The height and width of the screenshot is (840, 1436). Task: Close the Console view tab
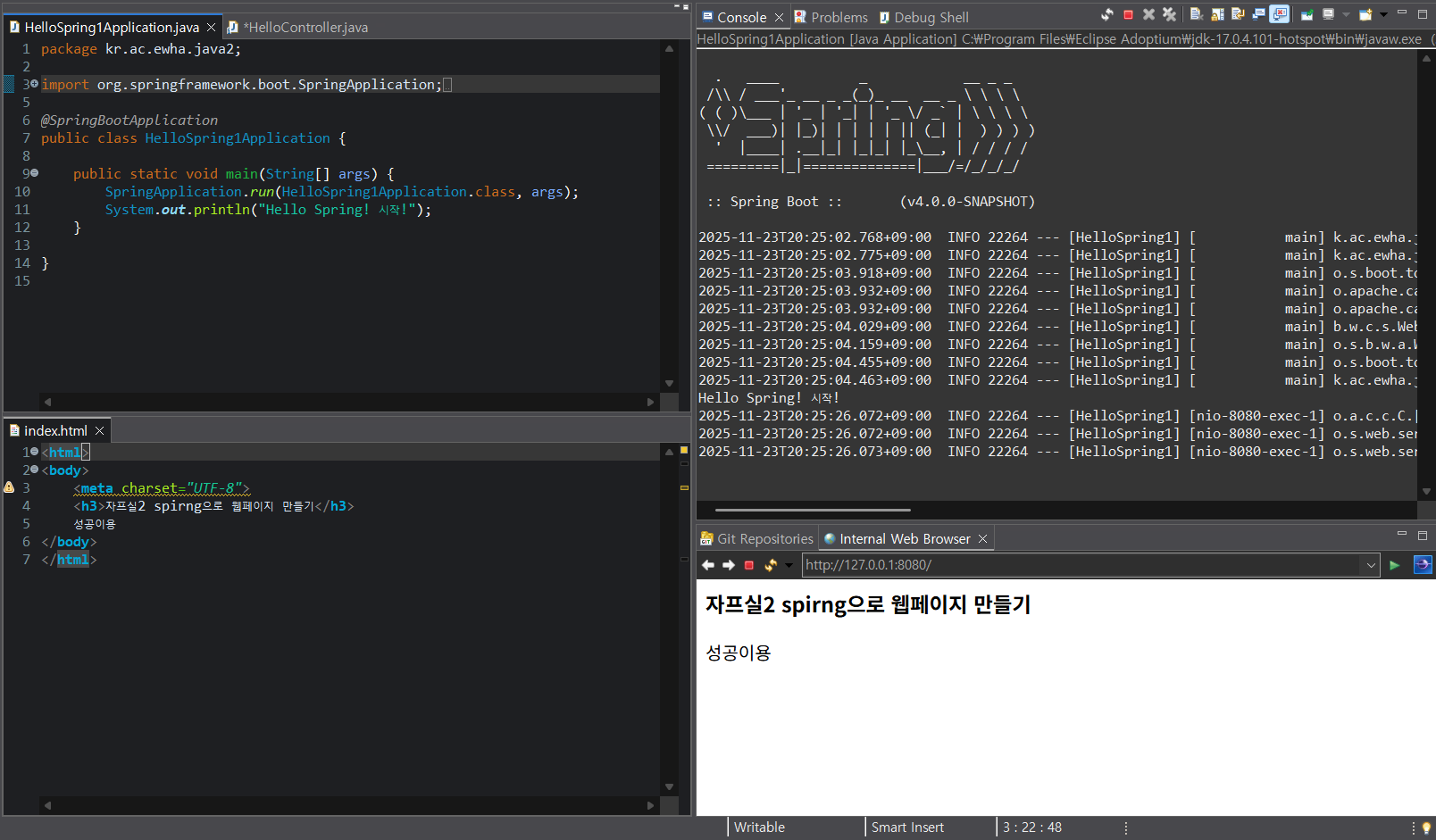(x=779, y=17)
